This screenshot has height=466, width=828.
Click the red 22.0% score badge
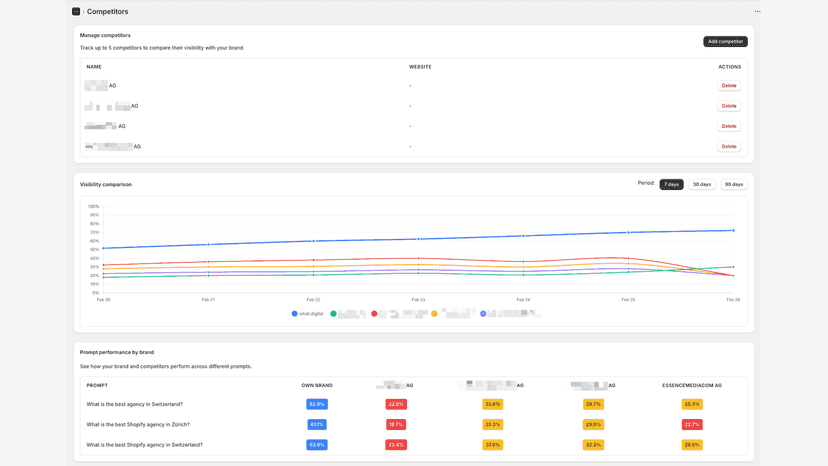pos(396,404)
